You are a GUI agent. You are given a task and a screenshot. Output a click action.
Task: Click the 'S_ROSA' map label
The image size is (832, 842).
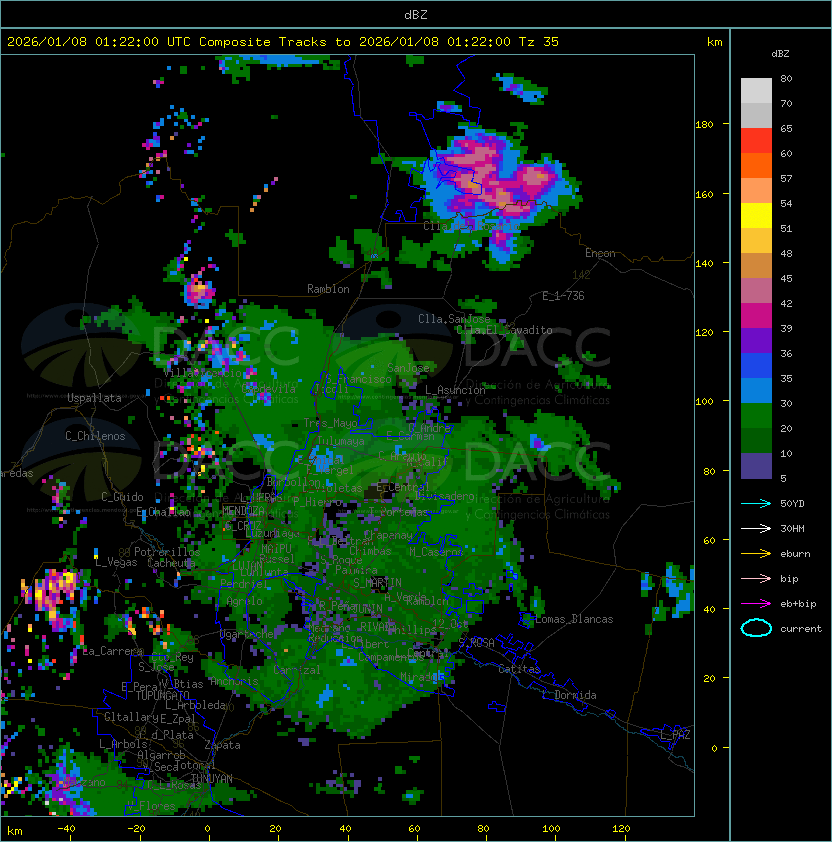point(476,643)
